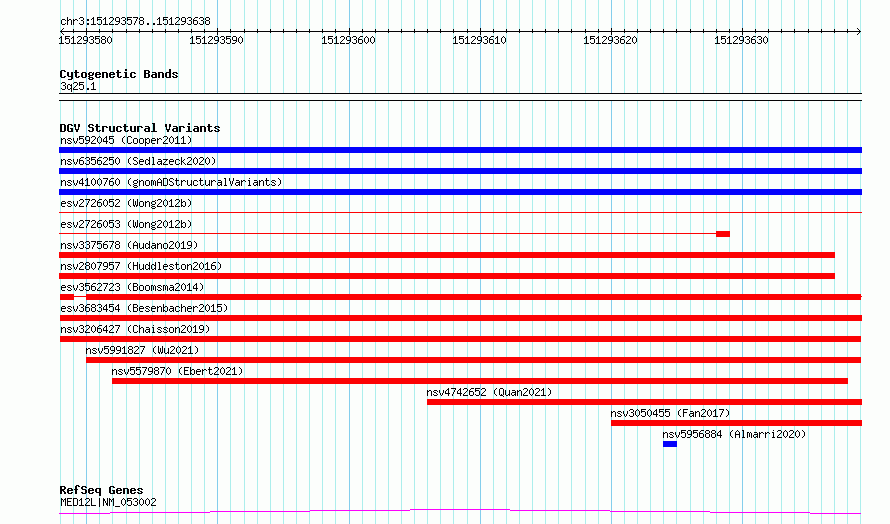Click the blue bar under nsv6356250
This screenshot has width=890, height=524.
coord(460,171)
